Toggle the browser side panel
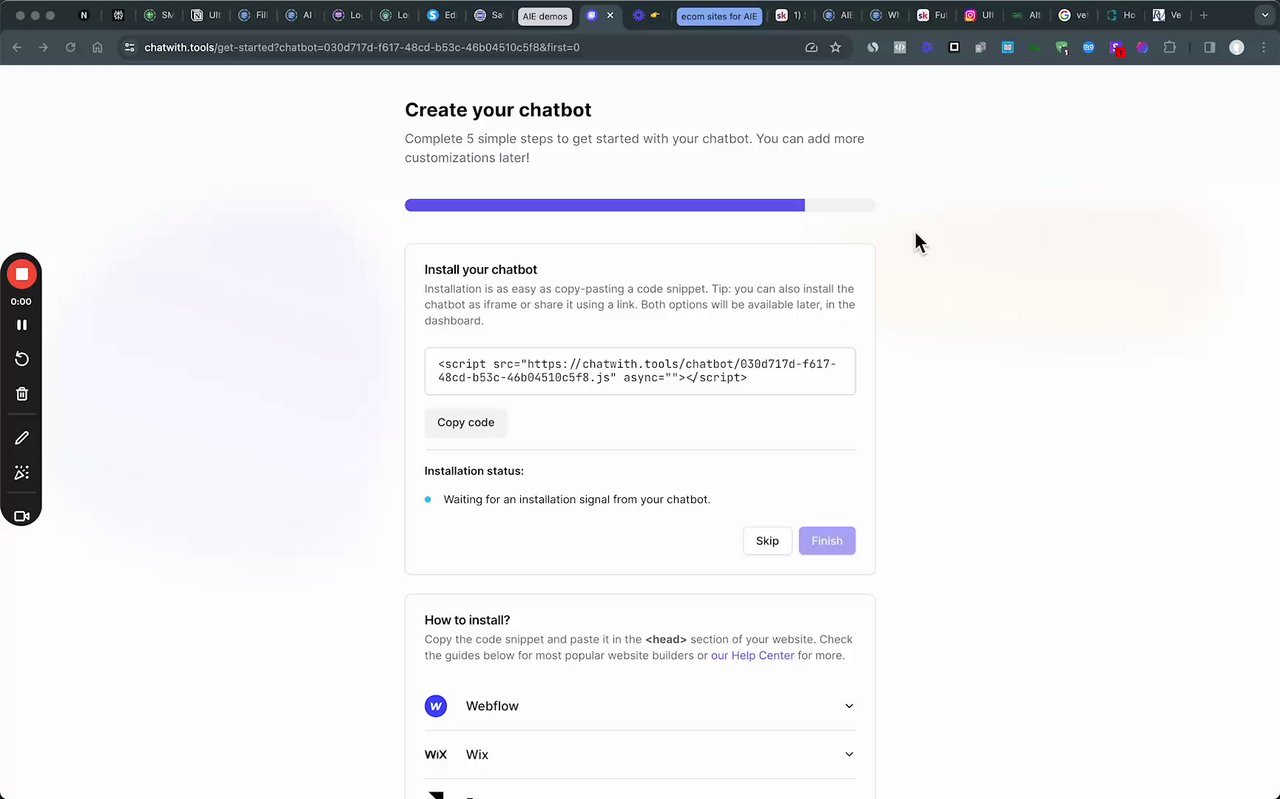Viewport: 1280px width, 799px height. coord(1209,47)
